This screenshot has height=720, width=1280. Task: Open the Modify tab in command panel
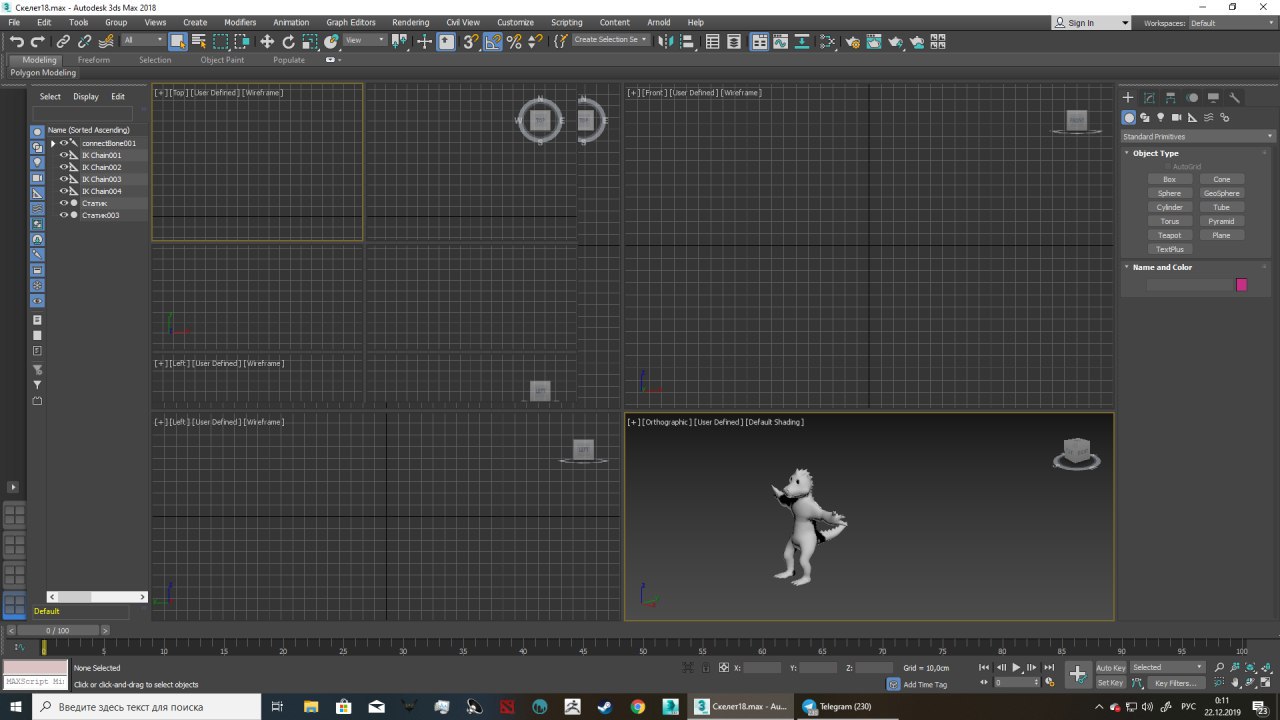pos(1149,98)
